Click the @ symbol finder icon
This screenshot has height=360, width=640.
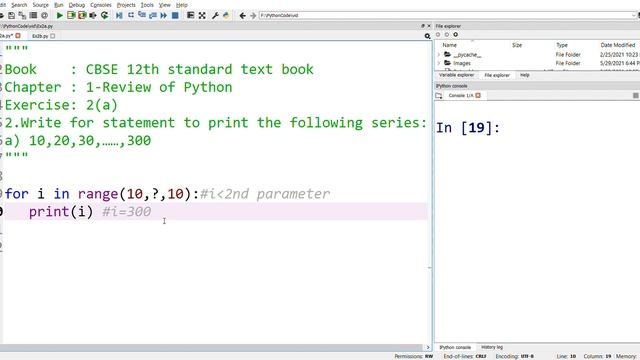(x=44, y=15)
